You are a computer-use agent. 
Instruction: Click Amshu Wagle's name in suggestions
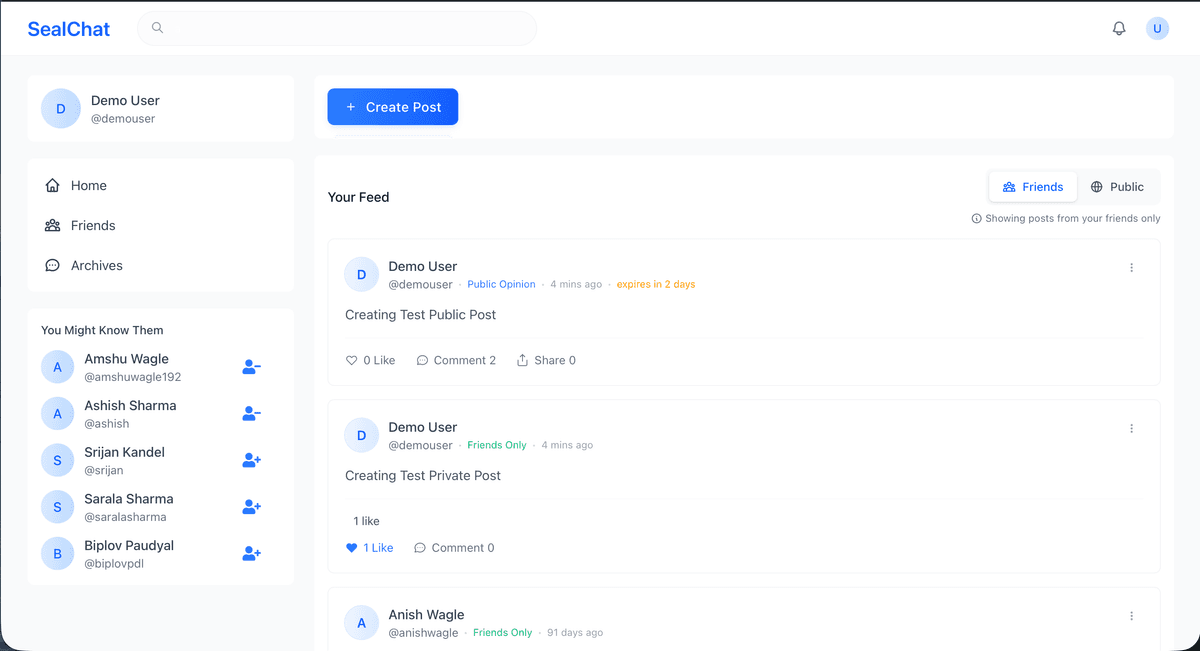click(126, 359)
